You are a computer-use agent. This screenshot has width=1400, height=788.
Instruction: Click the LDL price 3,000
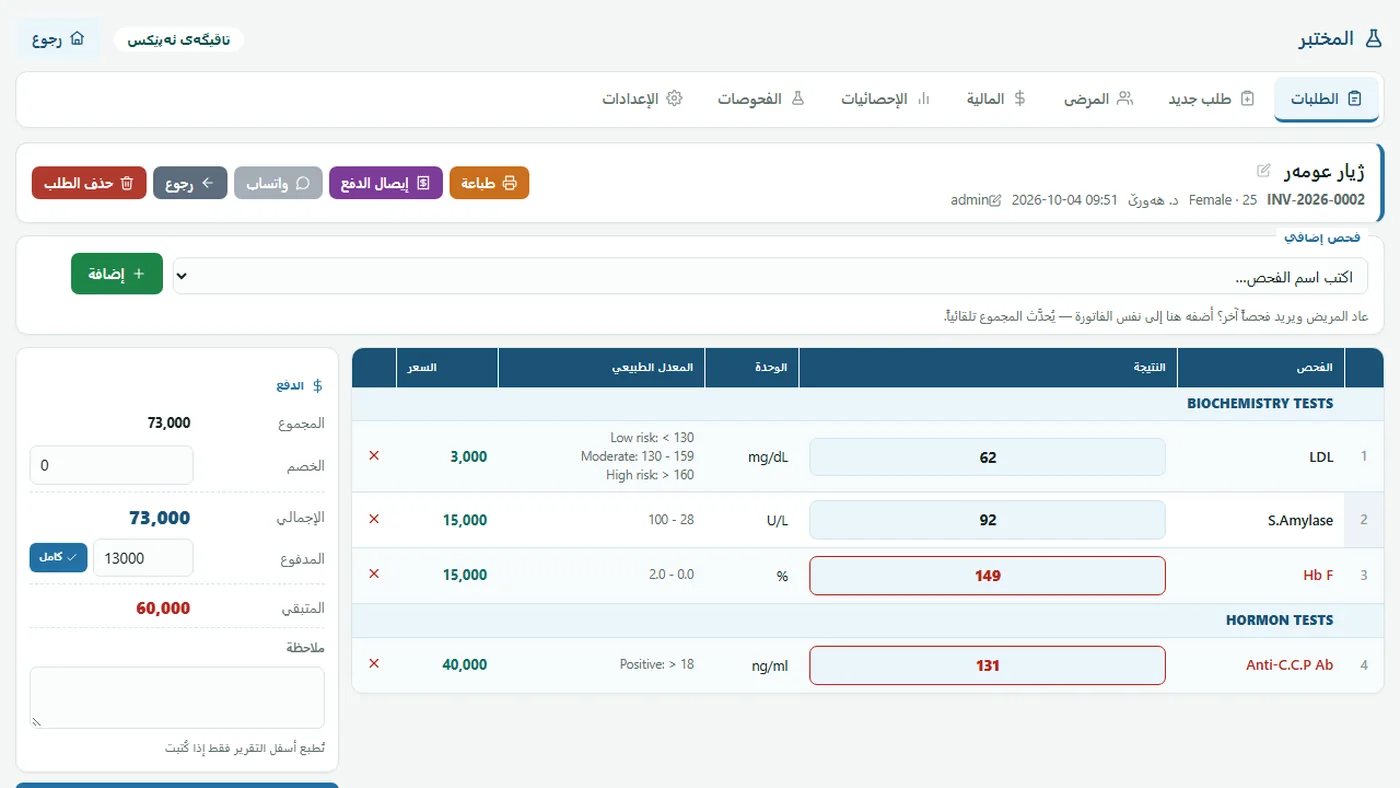point(469,456)
